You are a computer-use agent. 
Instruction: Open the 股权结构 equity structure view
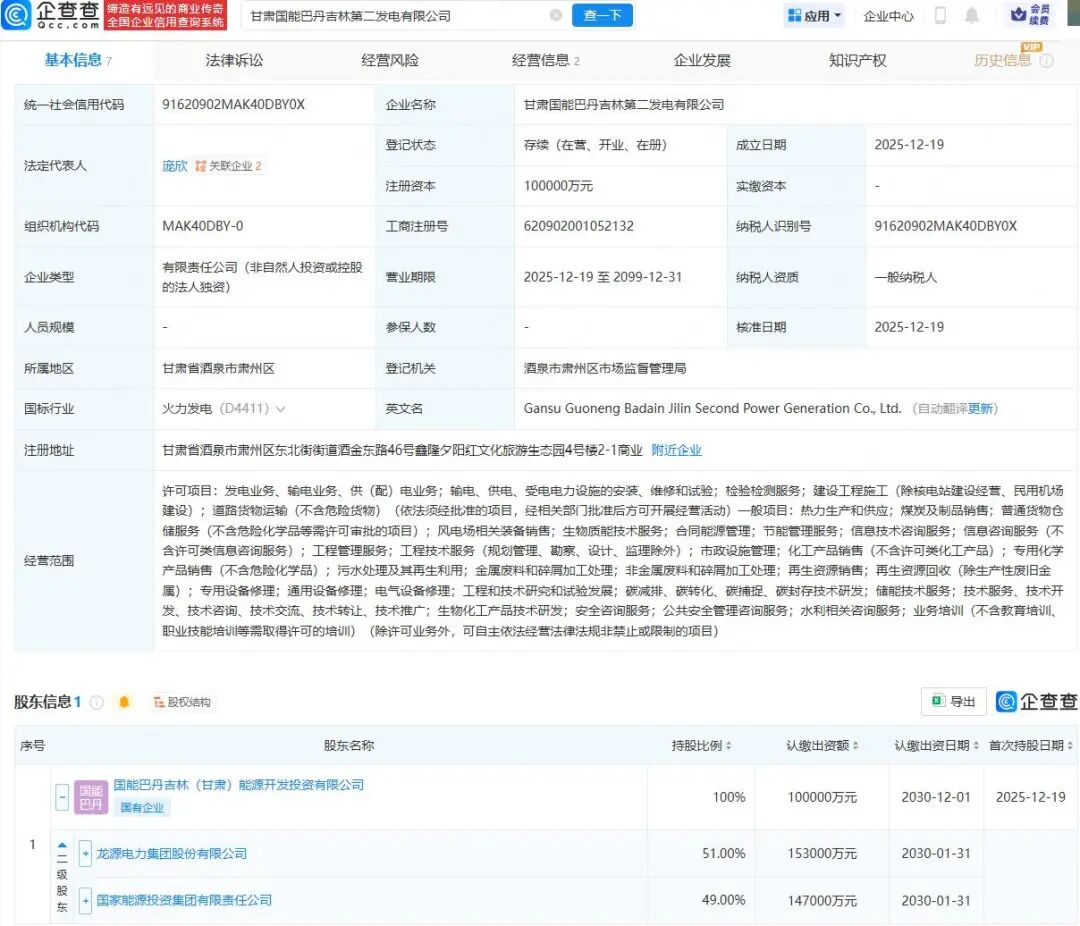(182, 702)
